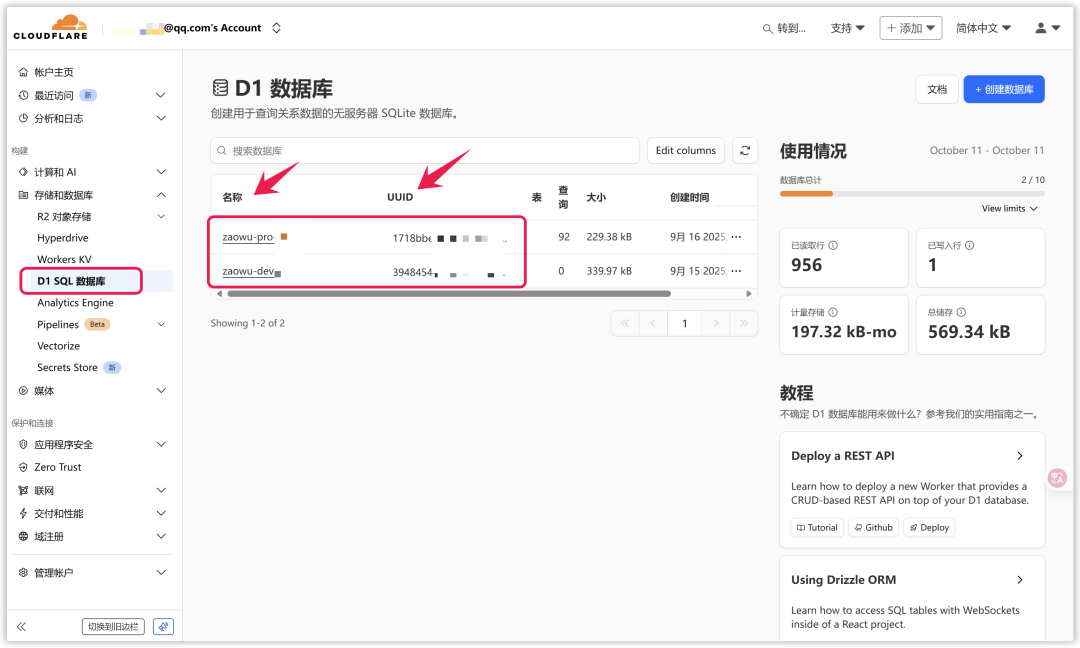Expand 应用程序安全 sidebar section
Image resolution: width=1080 pixels, height=648 pixels.
pyautogui.click(x=160, y=445)
